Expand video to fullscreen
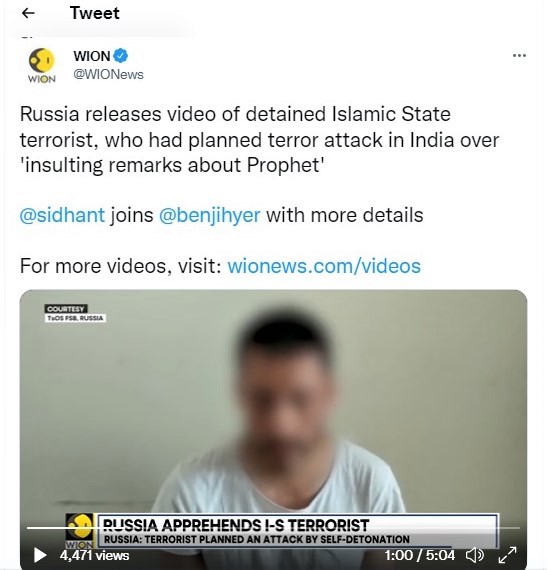Viewport: 547px width, 570px height. tap(507, 555)
